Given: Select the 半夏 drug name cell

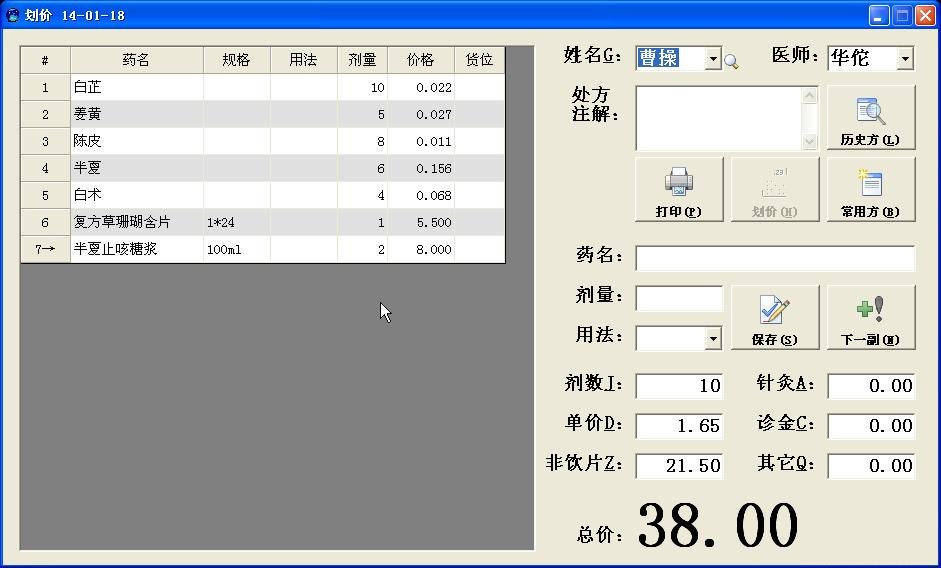Looking at the screenshot, I should click(137, 168).
